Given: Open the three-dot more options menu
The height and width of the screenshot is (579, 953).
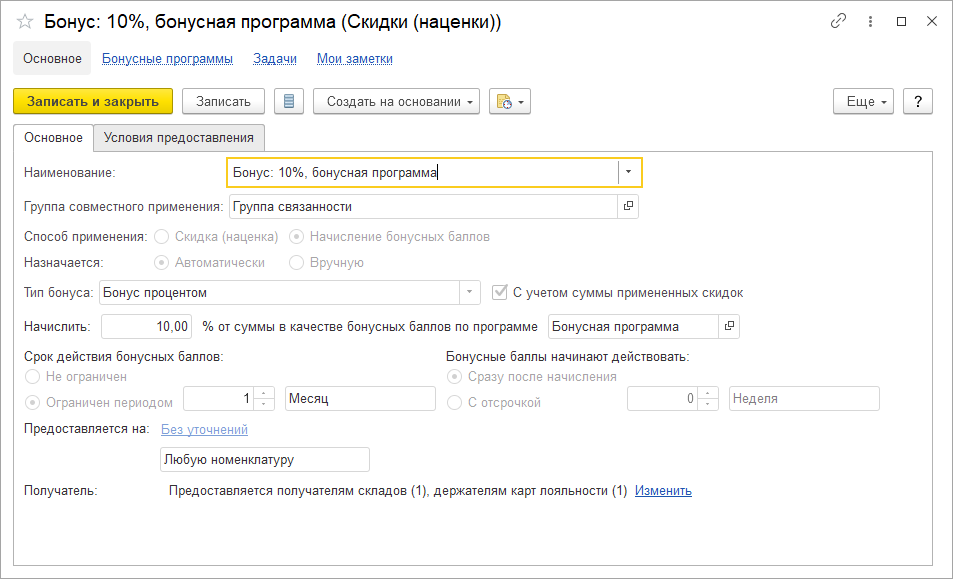Looking at the screenshot, I should pos(869,21).
